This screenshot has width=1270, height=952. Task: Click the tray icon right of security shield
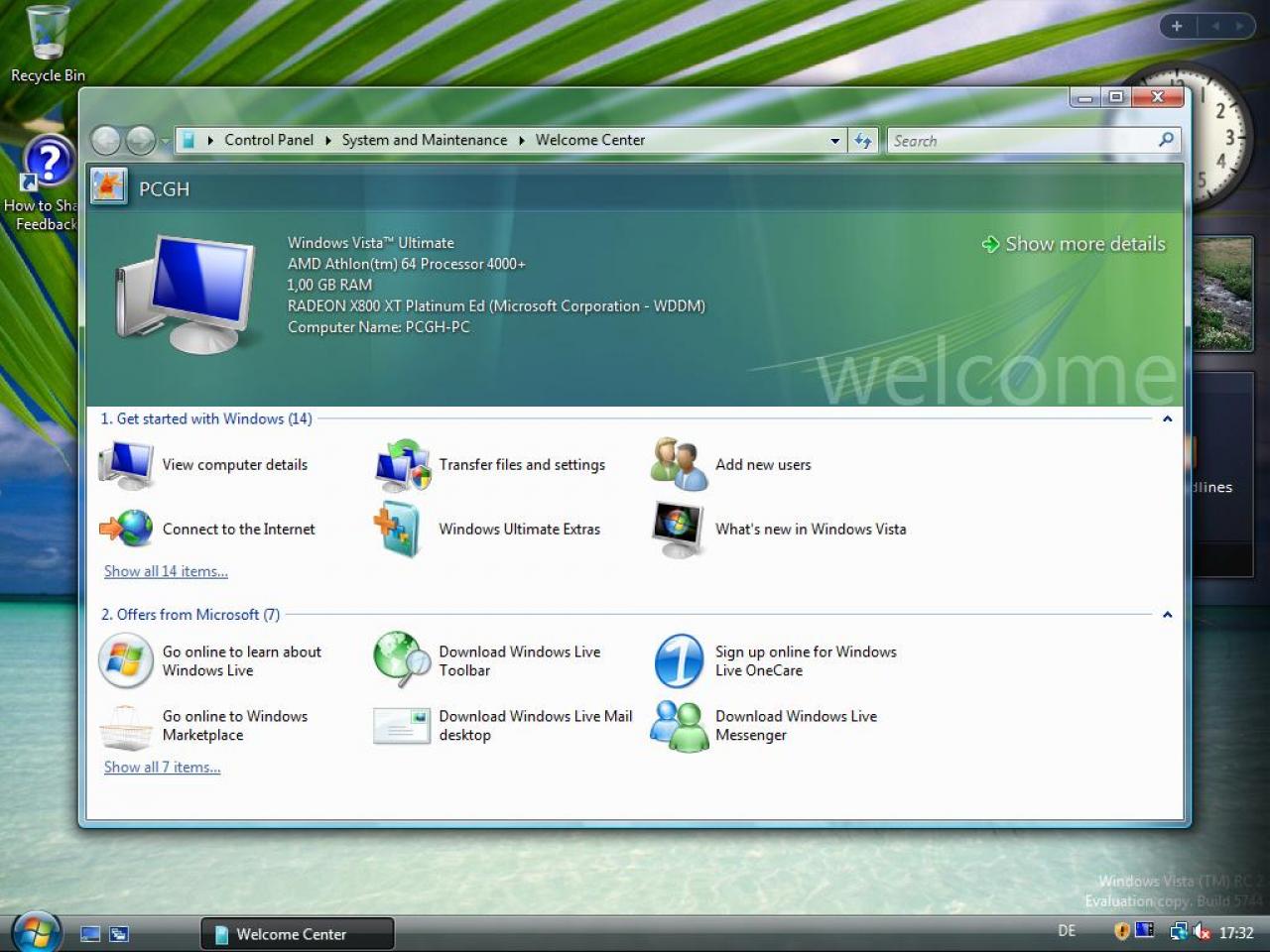pyautogui.click(x=1144, y=930)
